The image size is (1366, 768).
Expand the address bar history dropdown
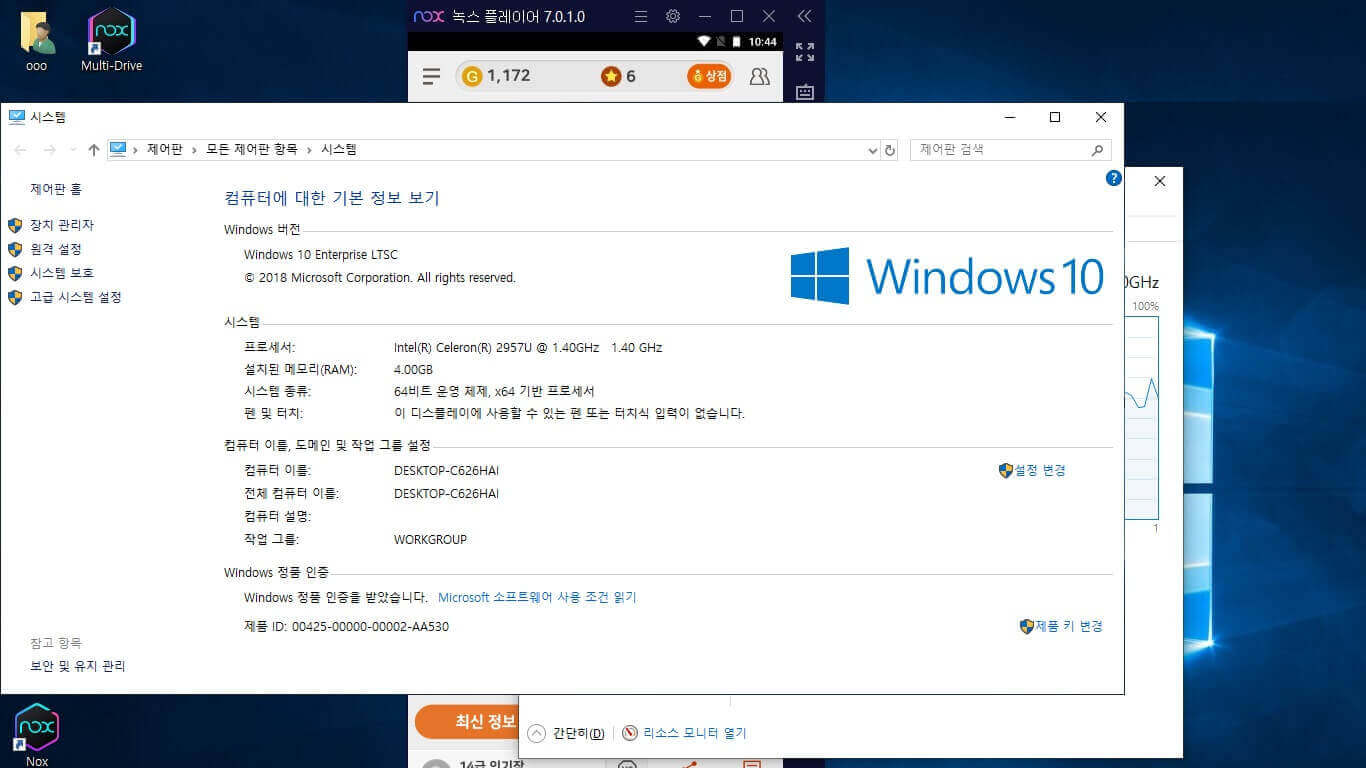pyautogui.click(x=872, y=150)
